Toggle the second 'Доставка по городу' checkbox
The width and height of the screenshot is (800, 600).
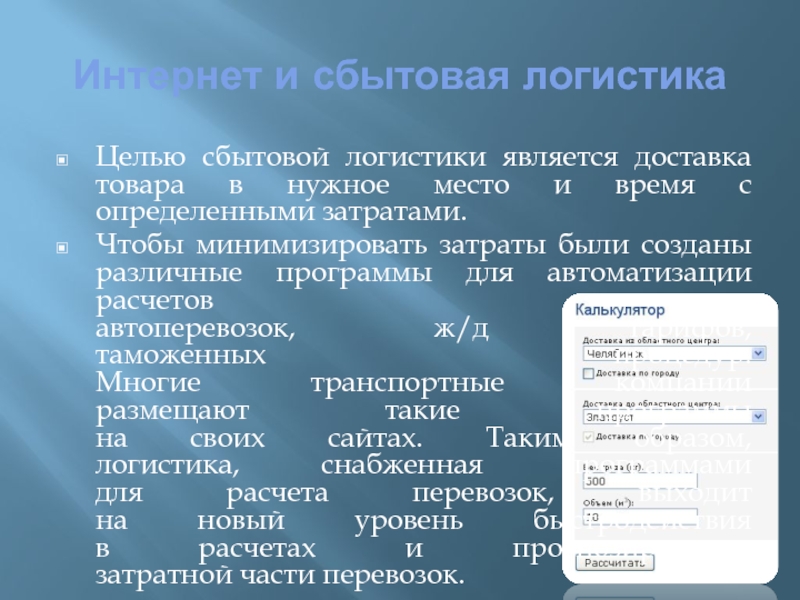(587, 437)
